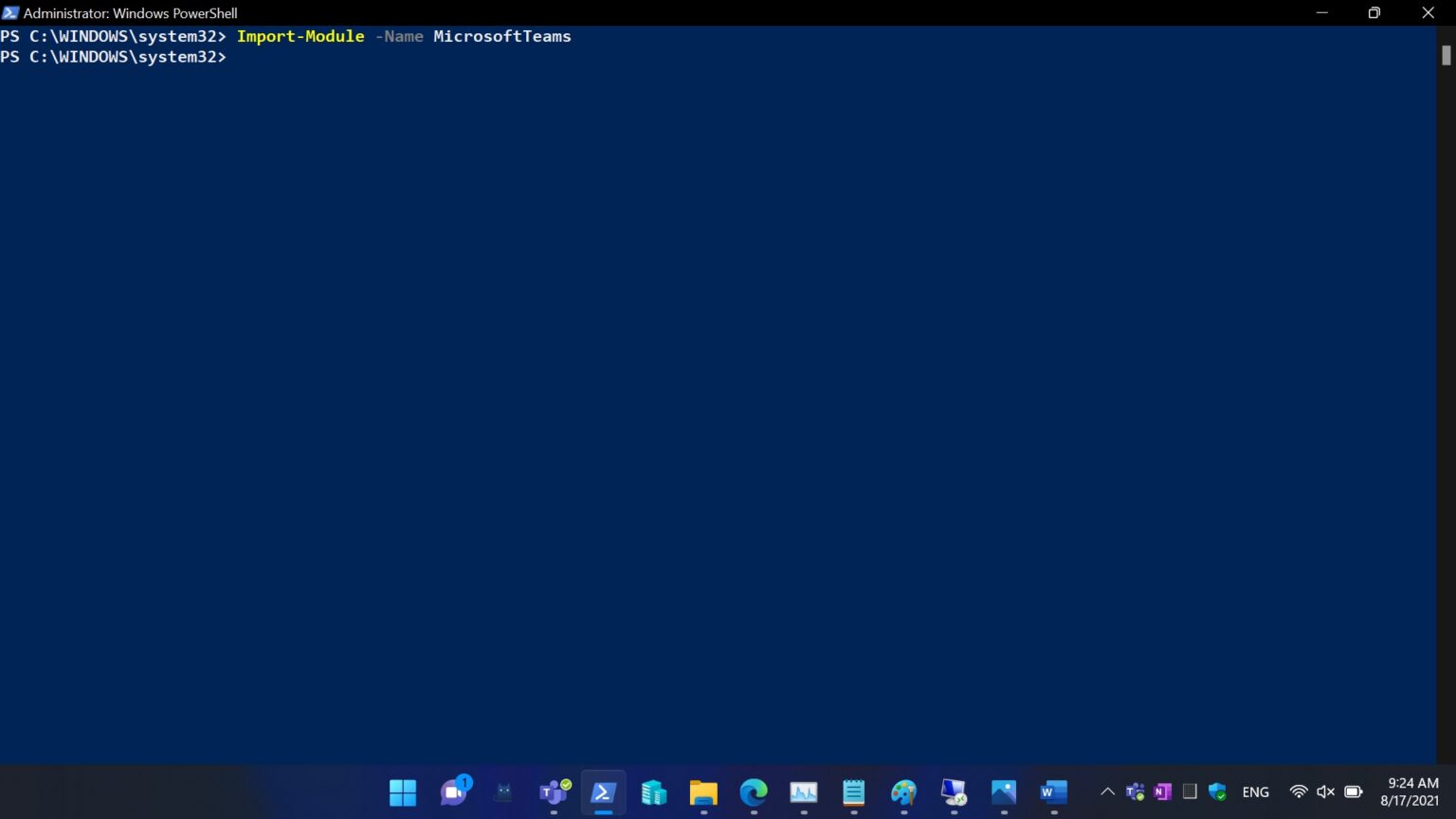Open the Photos app from the taskbar
The height and width of the screenshot is (819, 1456).
(x=1003, y=792)
